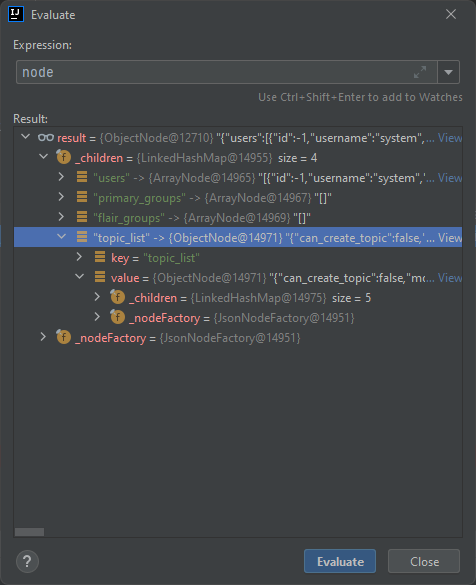Click the Evaluate button
Image resolution: width=476 pixels, height=585 pixels.
point(340,561)
